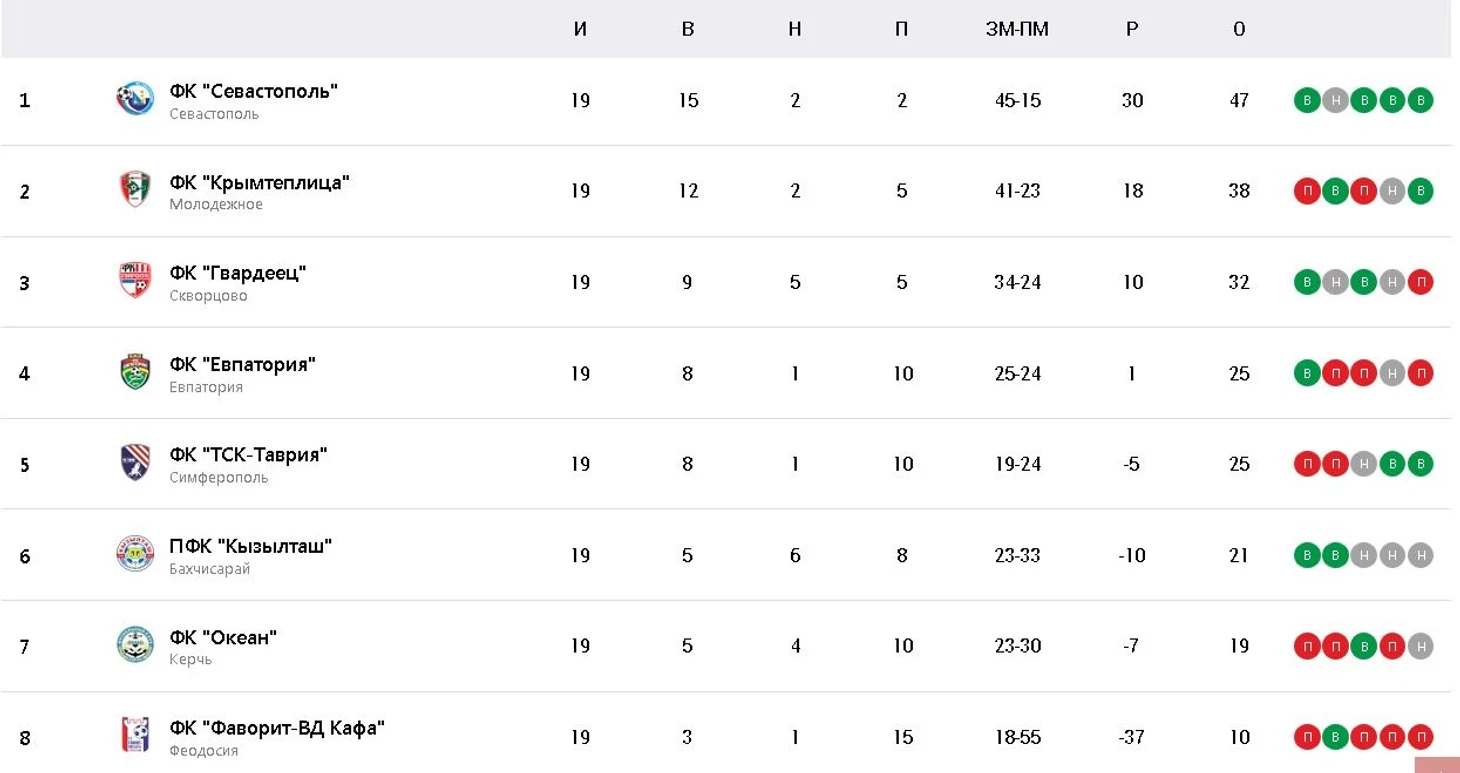Screen dimensions: 1460x773
Task: Click Sevastopol's gray draw result circle
Action: click(1335, 100)
